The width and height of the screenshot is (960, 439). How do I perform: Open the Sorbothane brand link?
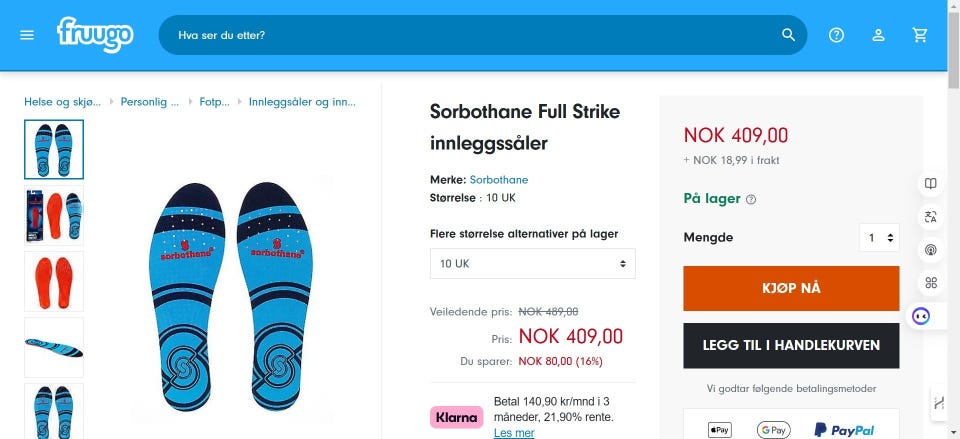click(x=498, y=180)
